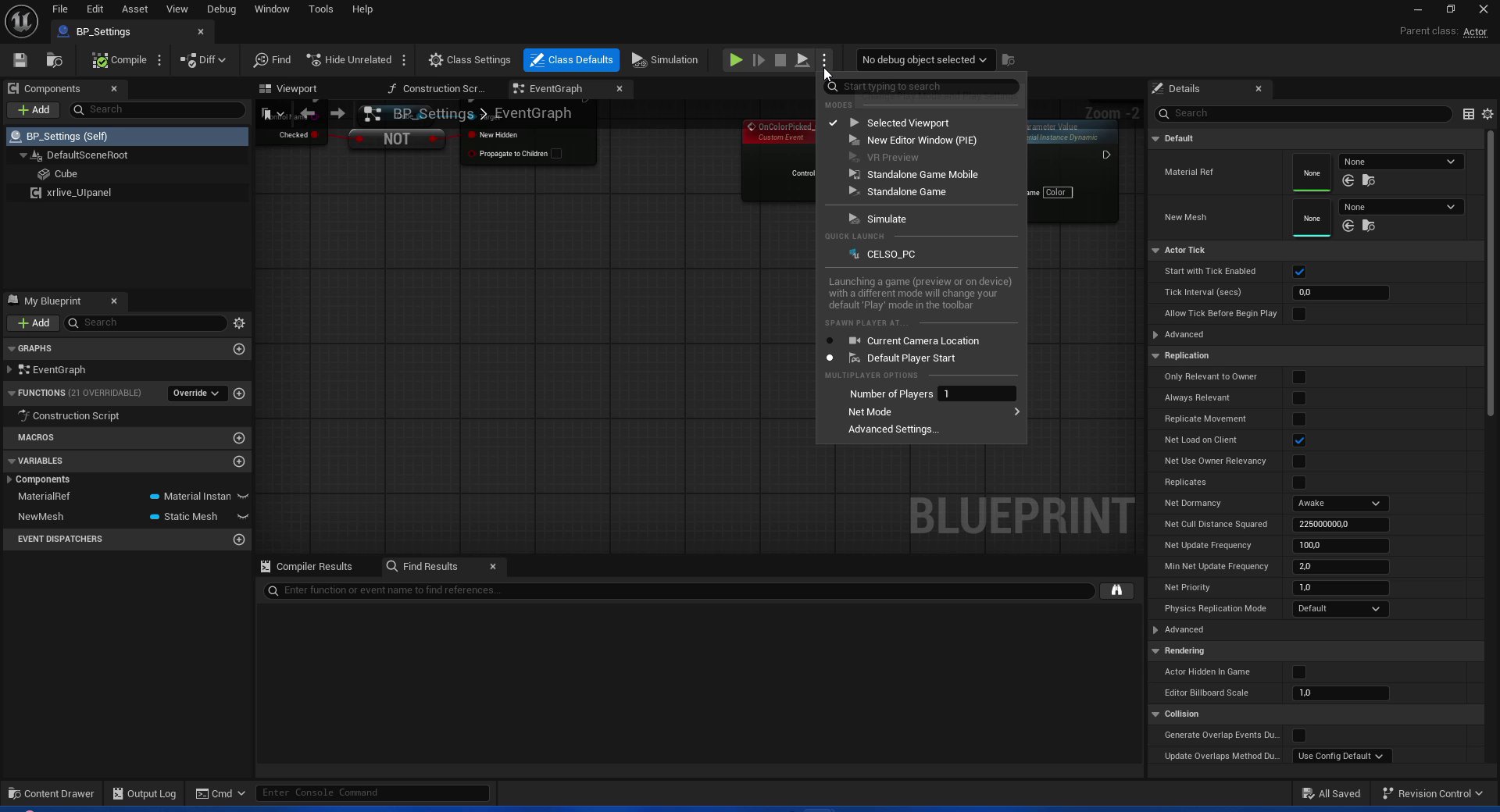Choose New Editor Window (PIE) mode
The width and height of the screenshot is (1500, 812).
click(921, 141)
